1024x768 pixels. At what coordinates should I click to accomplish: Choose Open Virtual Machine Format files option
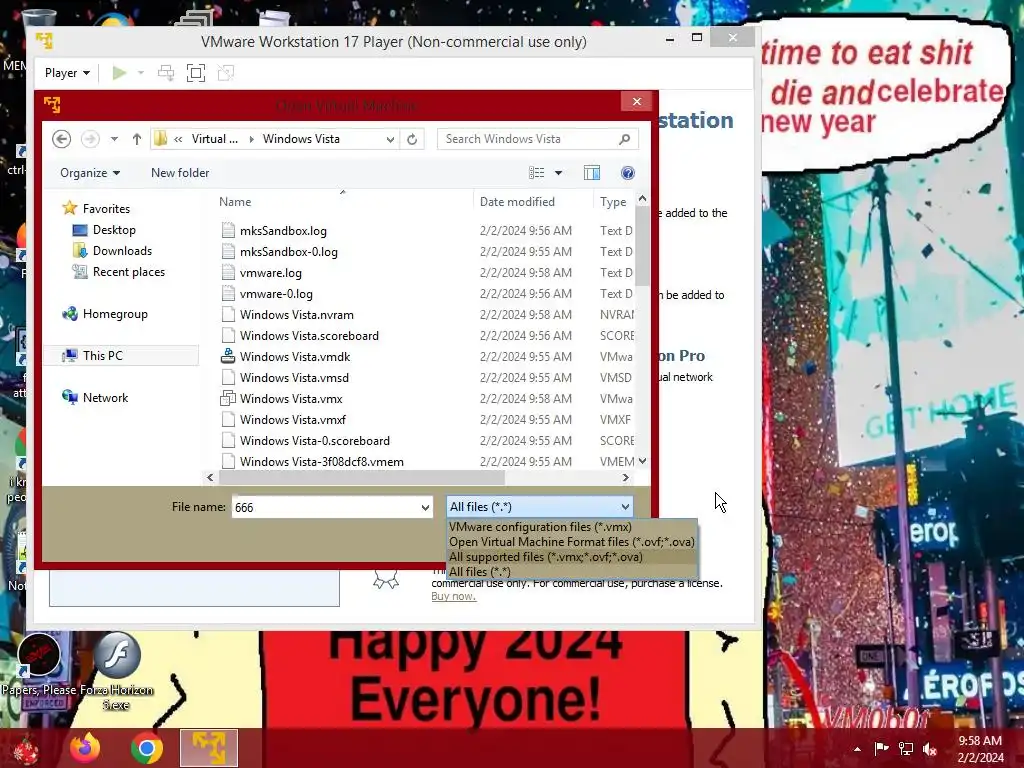click(571, 541)
